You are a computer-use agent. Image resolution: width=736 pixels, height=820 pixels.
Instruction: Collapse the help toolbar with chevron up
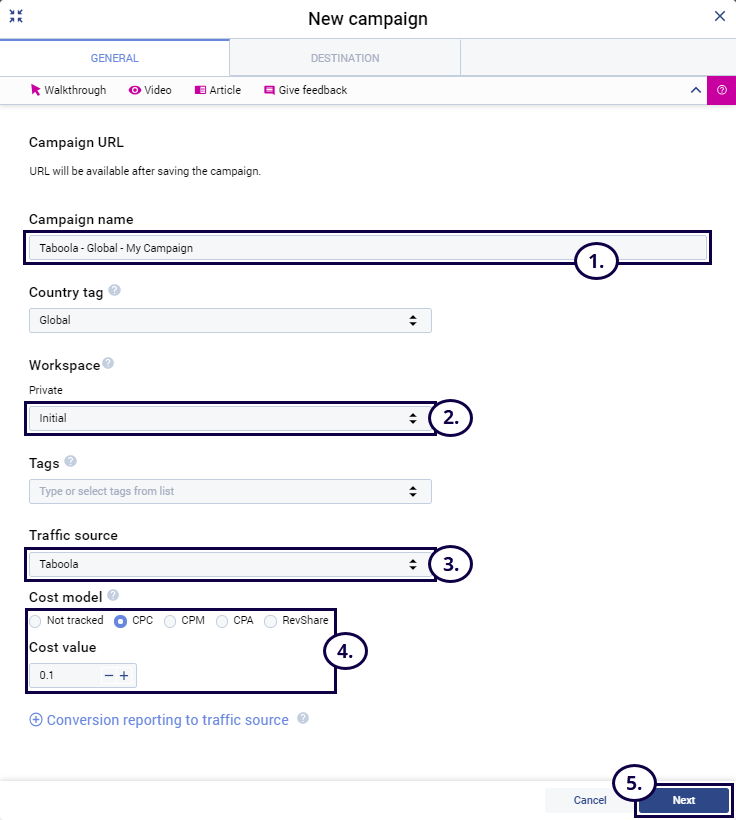pyautogui.click(x=696, y=90)
